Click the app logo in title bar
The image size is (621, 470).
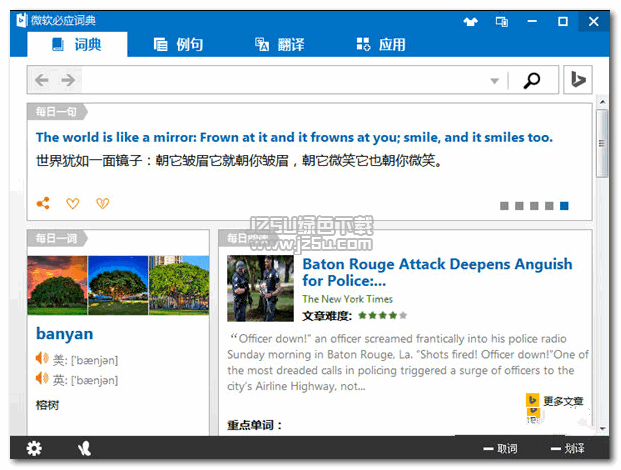pyautogui.click(x=22, y=20)
